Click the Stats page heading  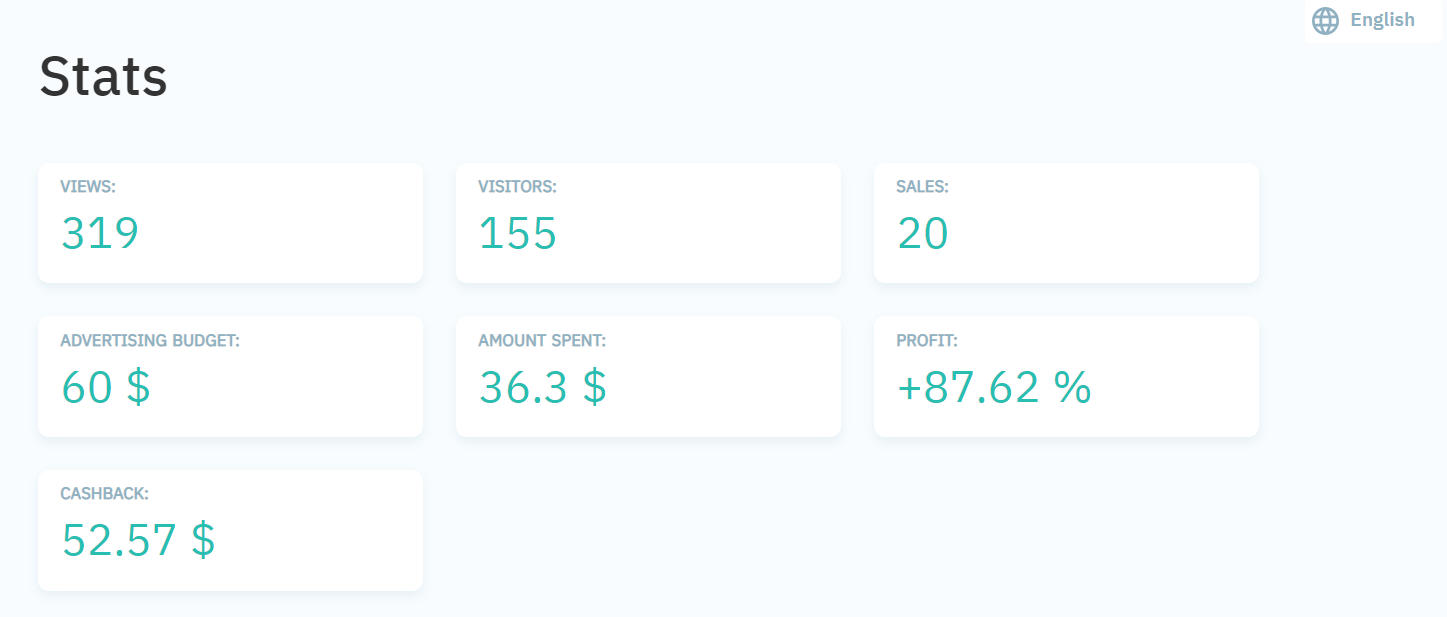tap(103, 76)
